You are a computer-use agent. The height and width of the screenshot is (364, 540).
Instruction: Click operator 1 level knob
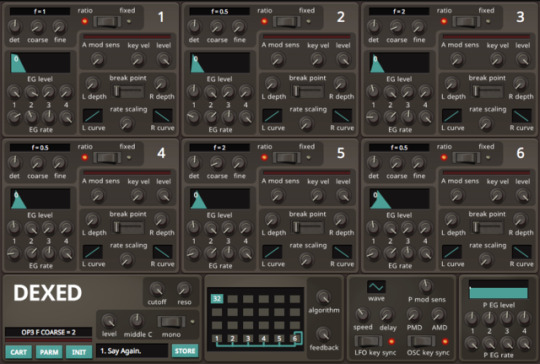pyautogui.click(x=164, y=60)
